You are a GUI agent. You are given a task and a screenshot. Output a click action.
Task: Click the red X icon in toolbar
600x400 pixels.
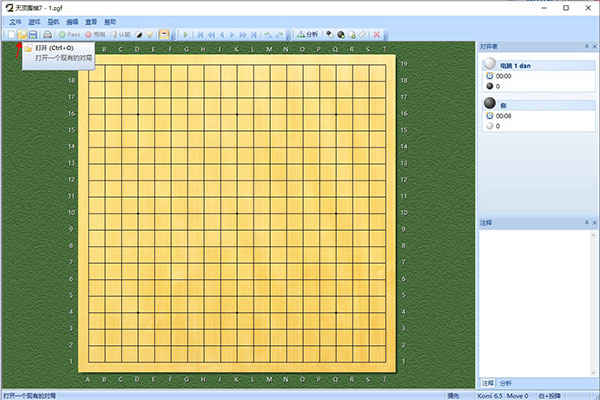click(x=377, y=35)
